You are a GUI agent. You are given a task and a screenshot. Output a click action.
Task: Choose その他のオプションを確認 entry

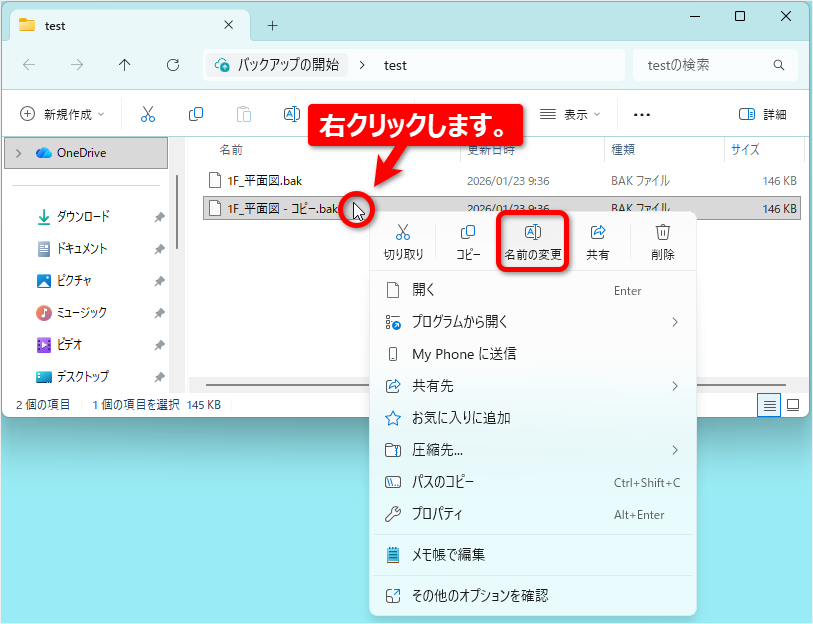coord(532,596)
